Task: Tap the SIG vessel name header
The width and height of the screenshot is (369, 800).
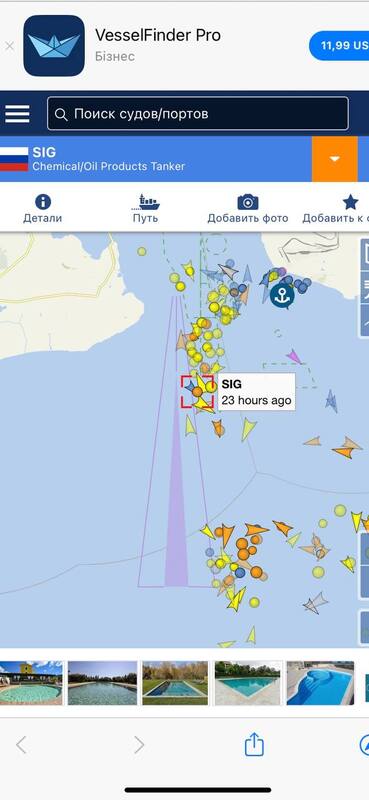Action: pos(44,152)
